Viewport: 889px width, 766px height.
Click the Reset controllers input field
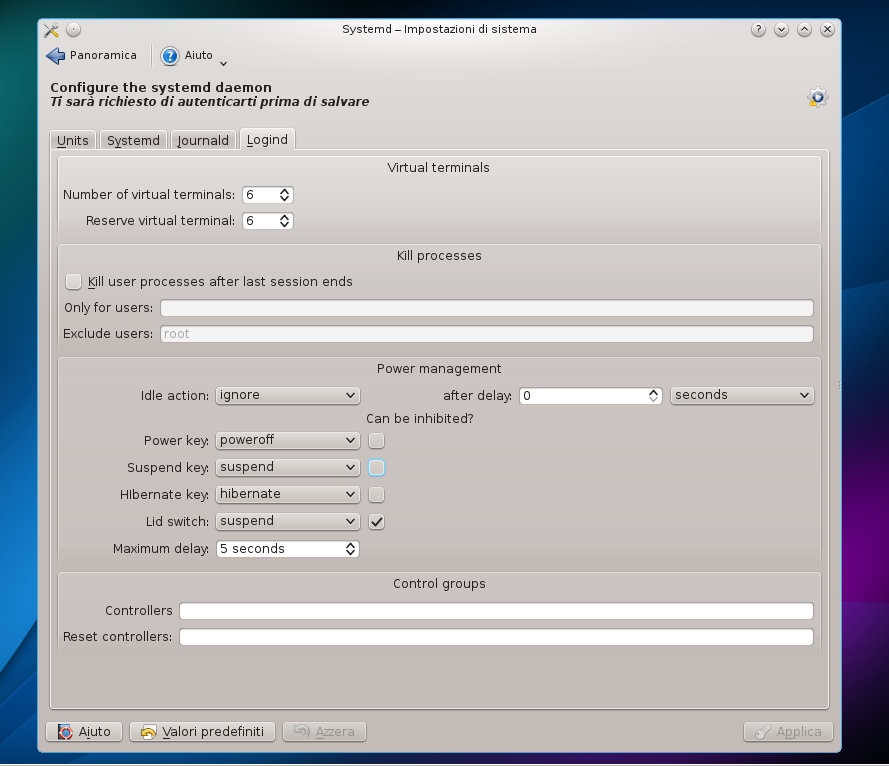click(496, 637)
